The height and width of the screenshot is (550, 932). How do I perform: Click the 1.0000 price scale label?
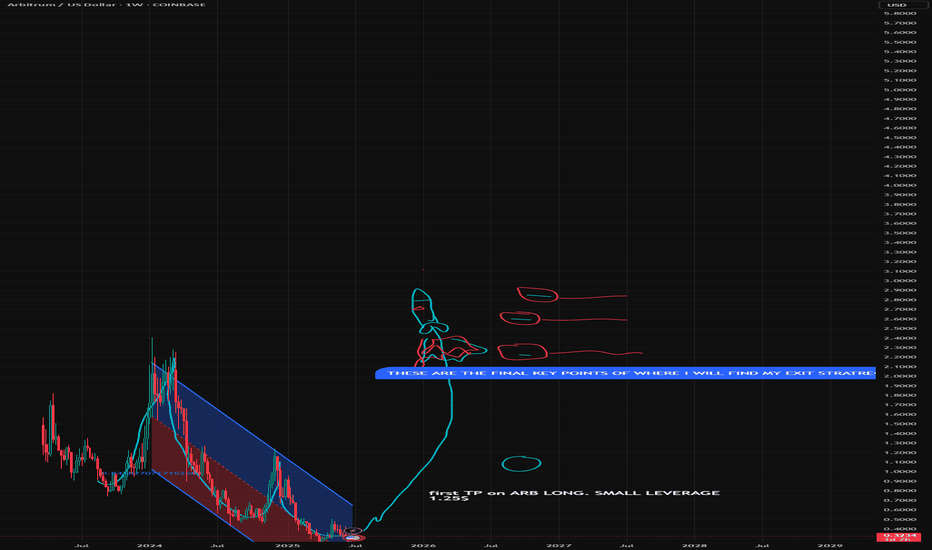tap(903, 471)
